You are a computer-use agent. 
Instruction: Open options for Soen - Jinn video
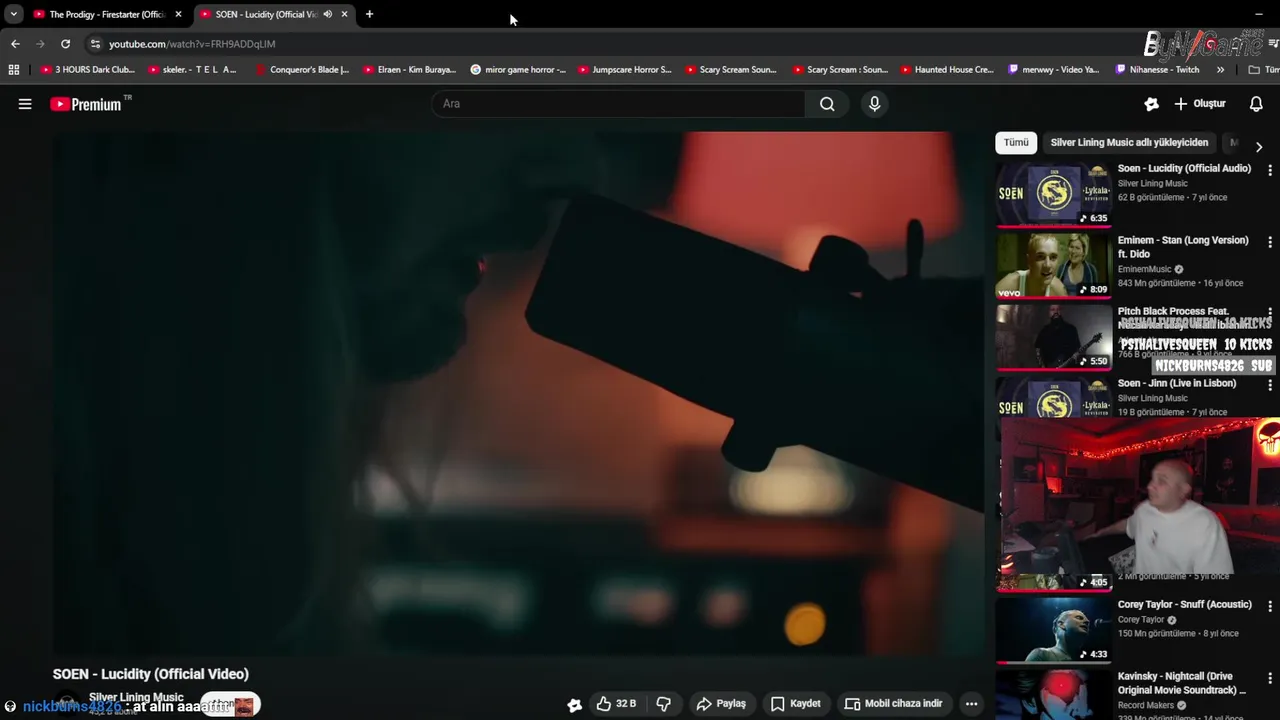[1270, 385]
